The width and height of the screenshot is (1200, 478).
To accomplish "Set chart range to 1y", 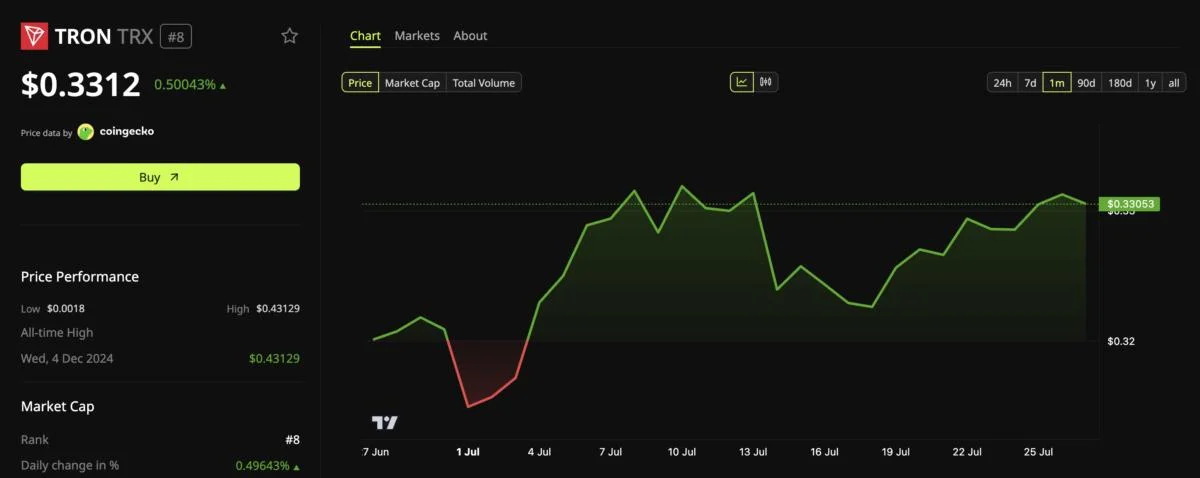I will point(1150,83).
